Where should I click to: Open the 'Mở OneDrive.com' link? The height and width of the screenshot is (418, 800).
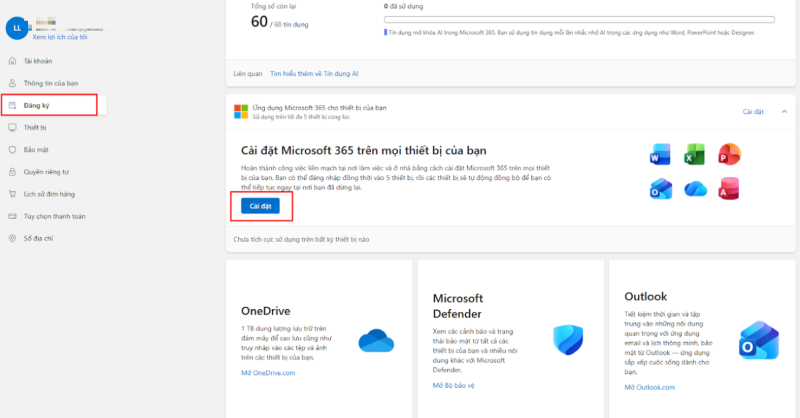tap(268, 373)
